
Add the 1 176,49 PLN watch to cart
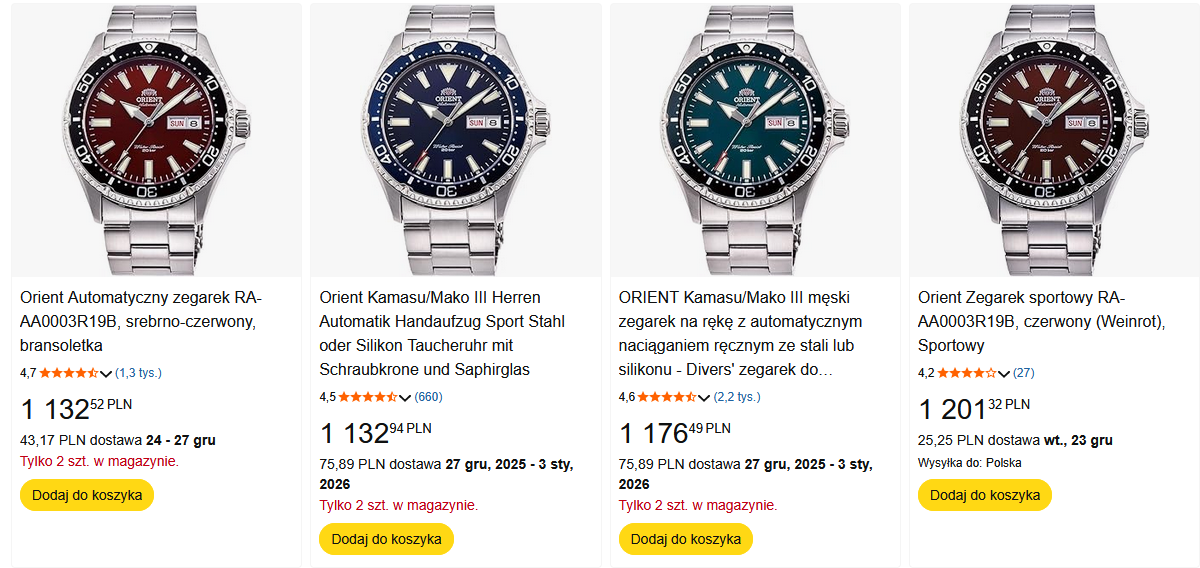coord(686,539)
